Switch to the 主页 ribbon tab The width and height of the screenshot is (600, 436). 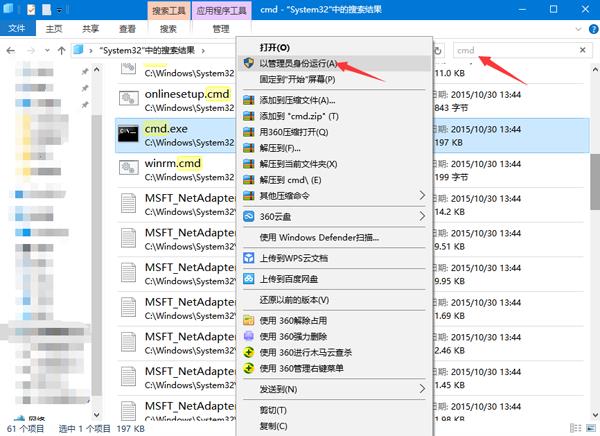pyautogui.click(x=54, y=29)
